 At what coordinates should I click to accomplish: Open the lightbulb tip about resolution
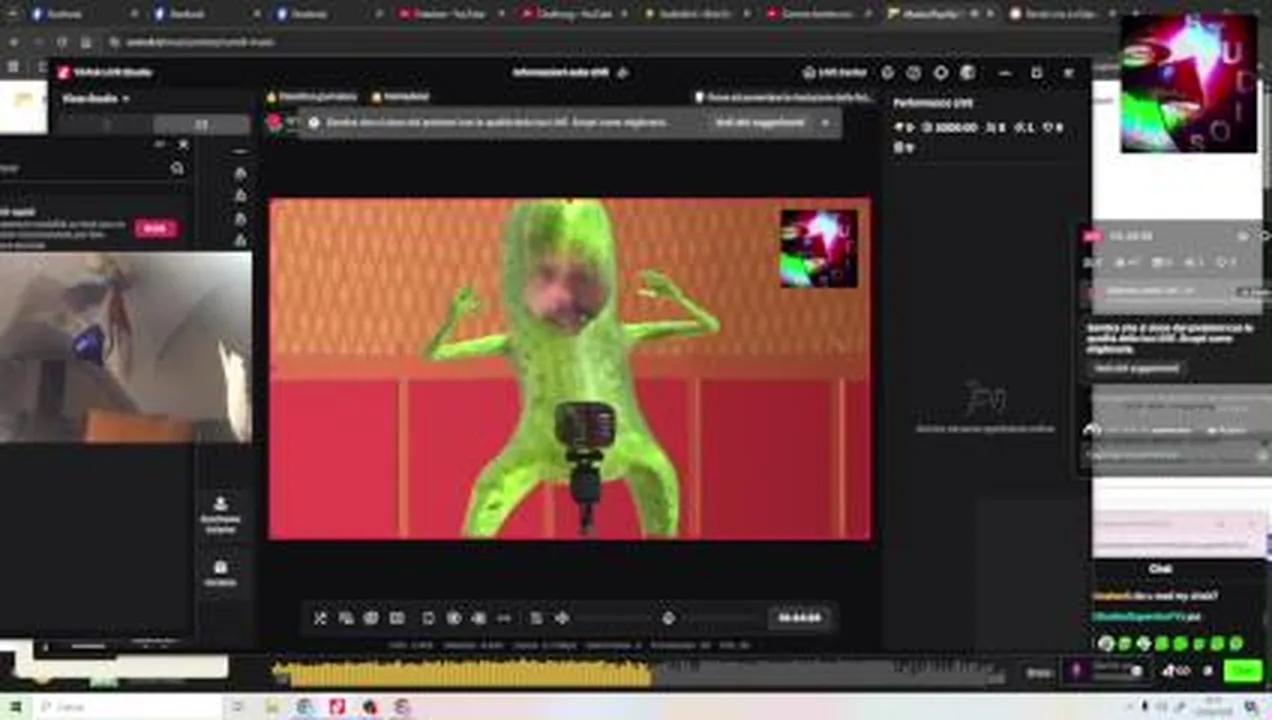(x=784, y=97)
